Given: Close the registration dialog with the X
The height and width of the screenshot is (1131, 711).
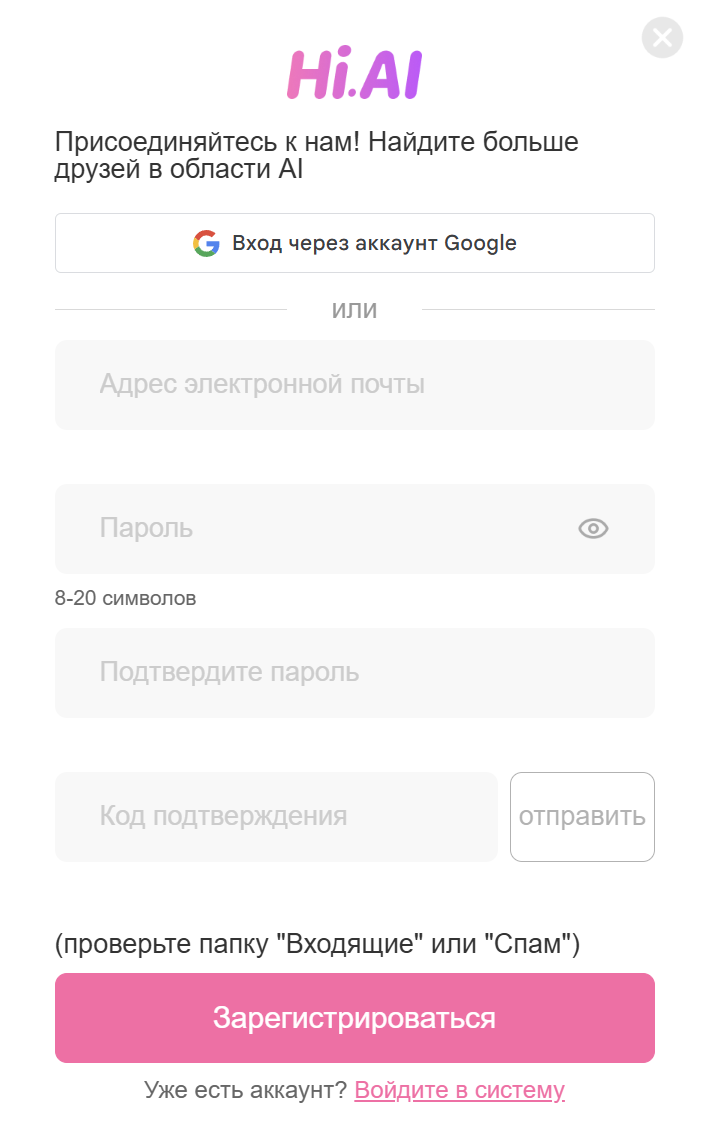Looking at the screenshot, I should pos(662,38).
